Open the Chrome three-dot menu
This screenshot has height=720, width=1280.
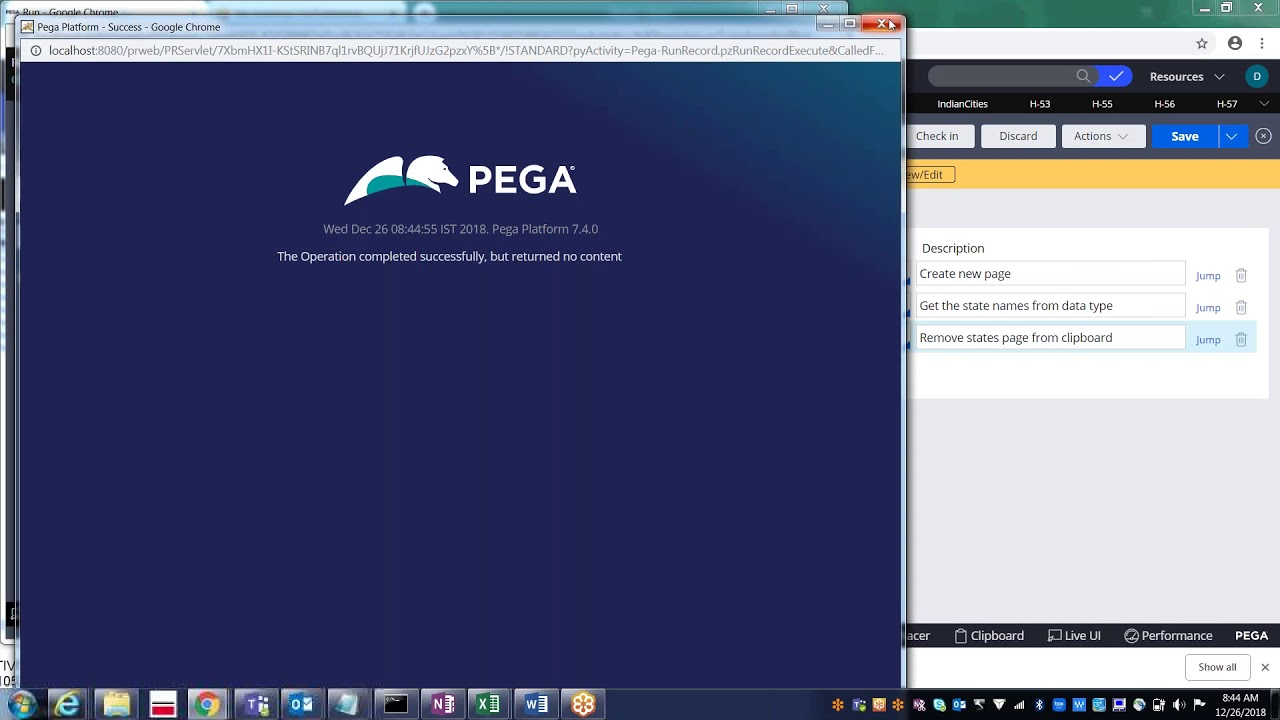pos(1264,43)
